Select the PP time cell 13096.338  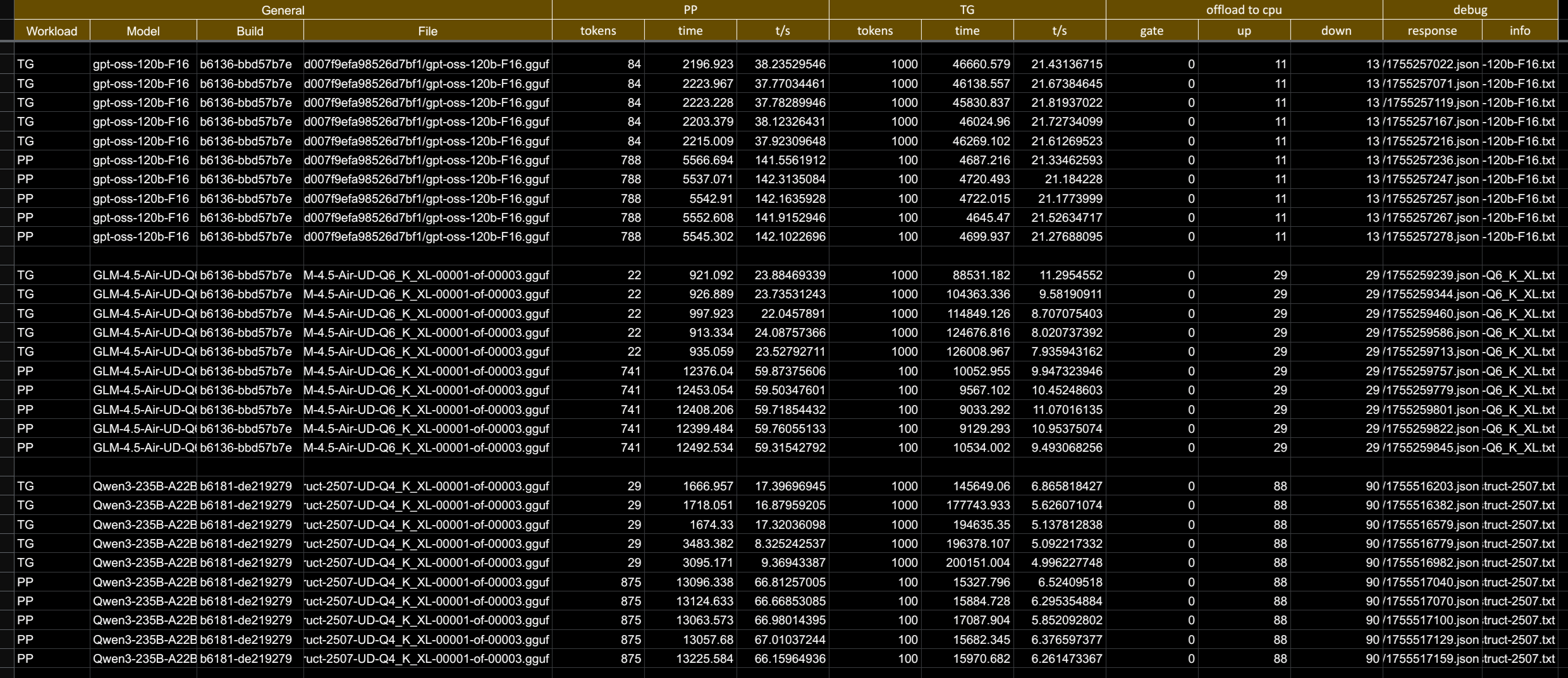pos(690,582)
